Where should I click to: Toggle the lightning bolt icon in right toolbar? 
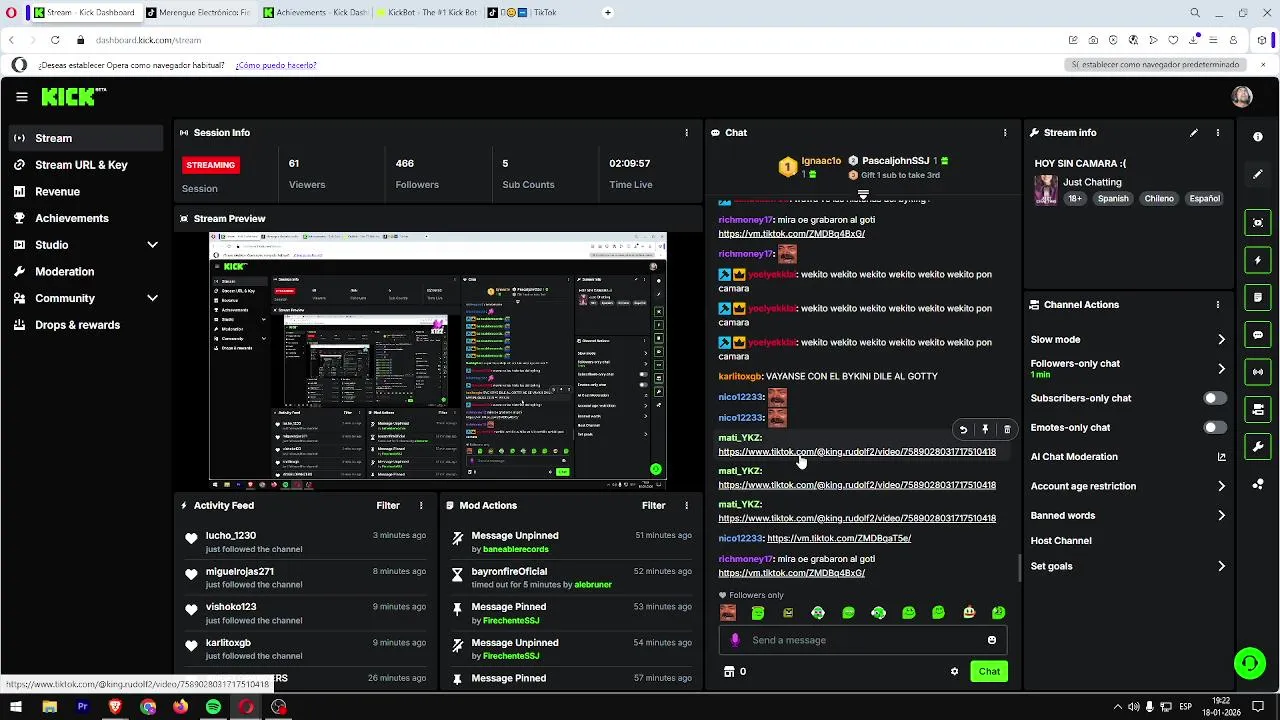click(x=1258, y=260)
